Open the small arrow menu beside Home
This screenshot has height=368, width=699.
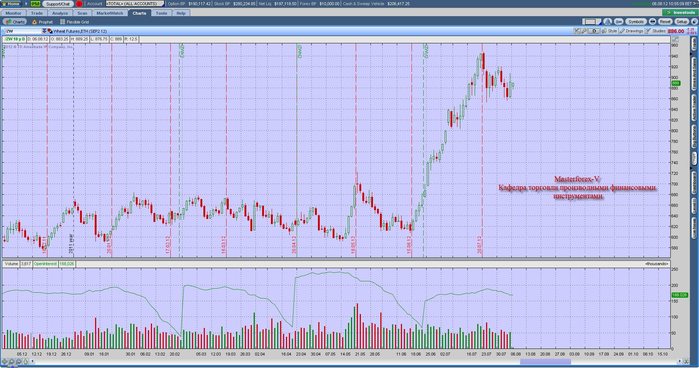point(26,4)
